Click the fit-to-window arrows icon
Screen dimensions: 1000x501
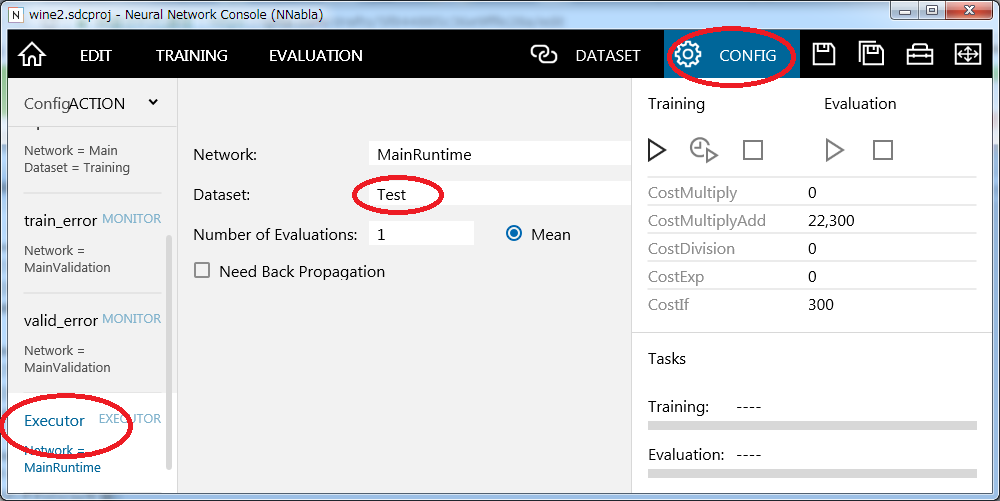point(967,55)
